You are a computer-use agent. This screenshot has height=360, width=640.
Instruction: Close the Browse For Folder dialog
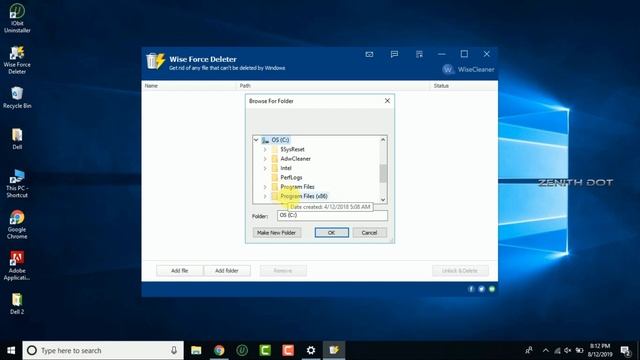[387, 101]
